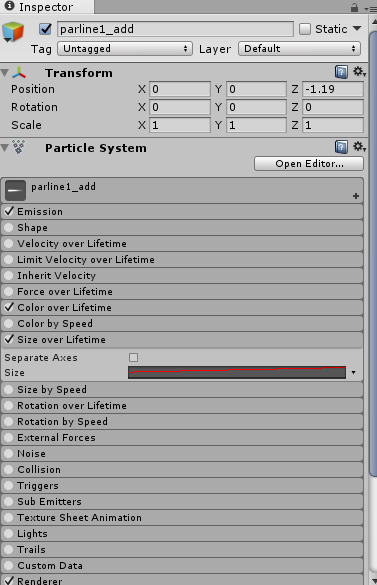Enable Custom Data module
This screenshot has height=585, width=377.
tap(9, 566)
